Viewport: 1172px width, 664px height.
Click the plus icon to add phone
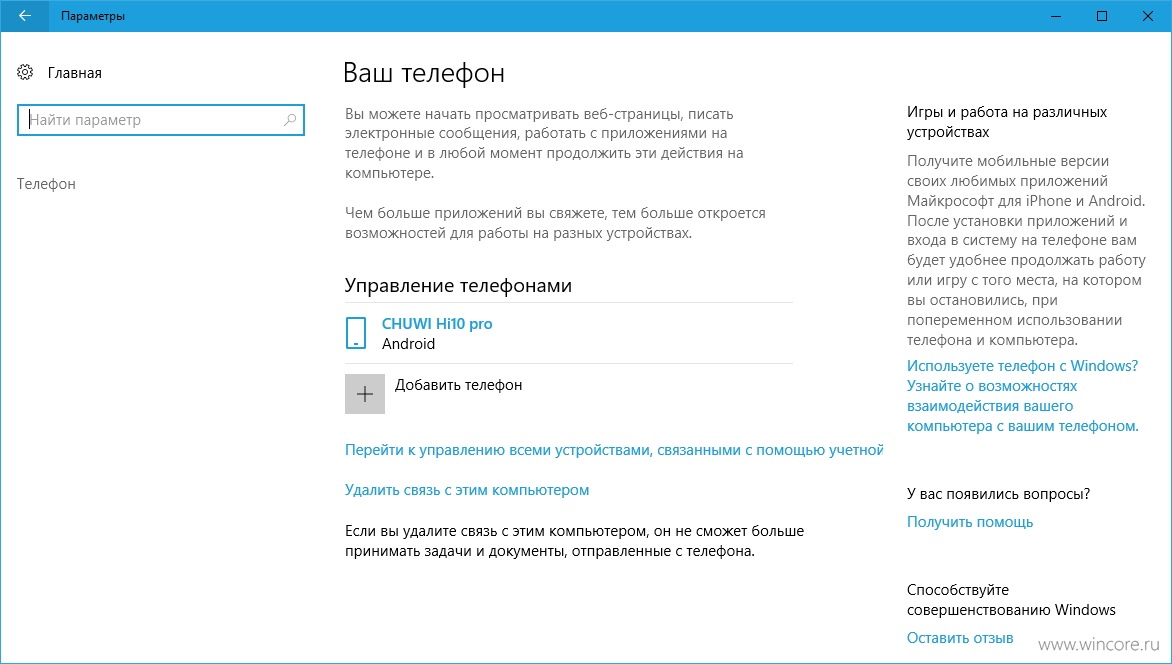(365, 394)
